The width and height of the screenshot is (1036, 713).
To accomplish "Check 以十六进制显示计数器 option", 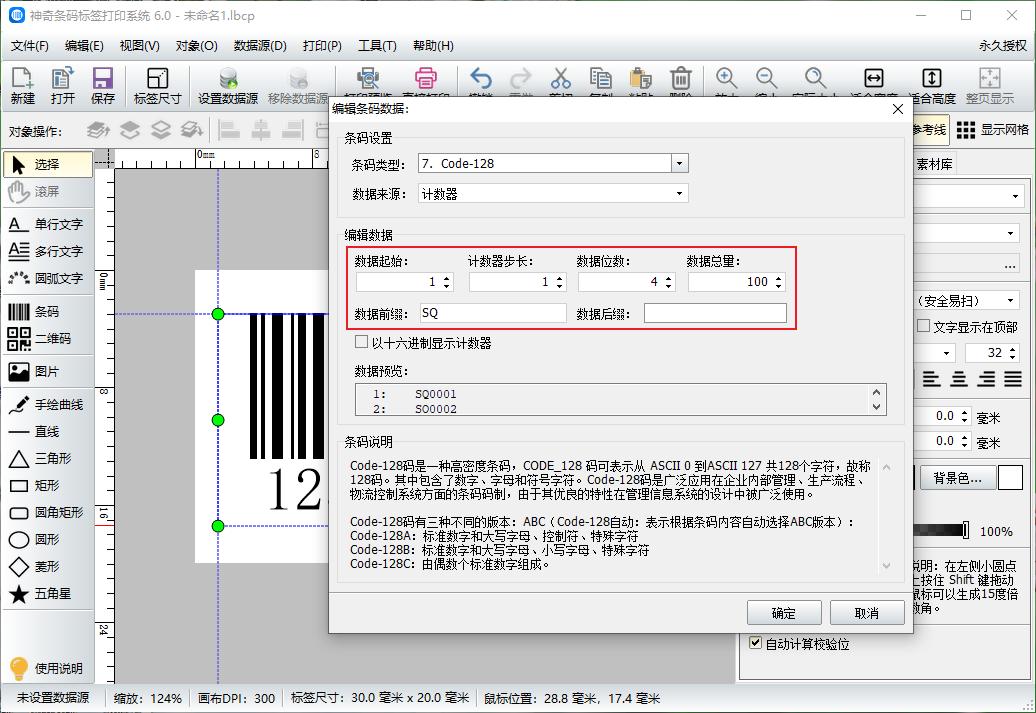I will pyautogui.click(x=362, y=341).
